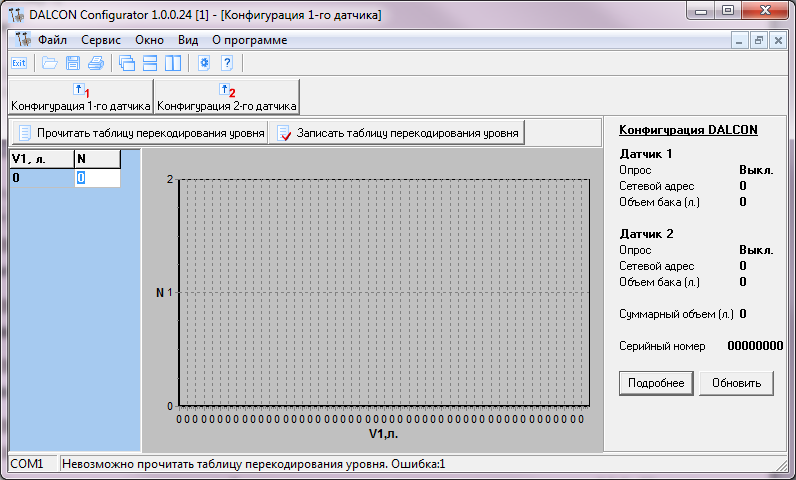The height and width of the screenshot is (480, 796).
Task: Open the Окно menu
Action: [x=149, y=40]
